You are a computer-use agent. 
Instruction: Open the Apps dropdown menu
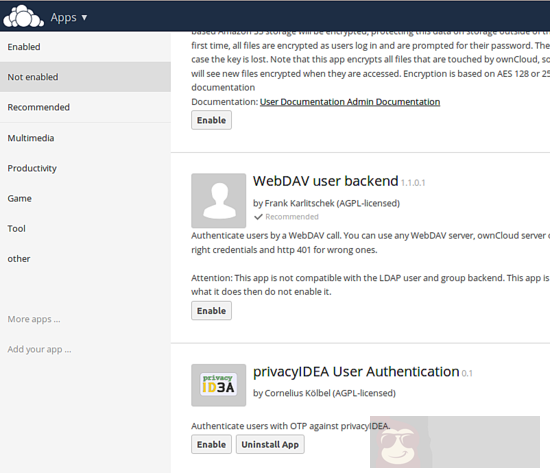coord(69,17)
